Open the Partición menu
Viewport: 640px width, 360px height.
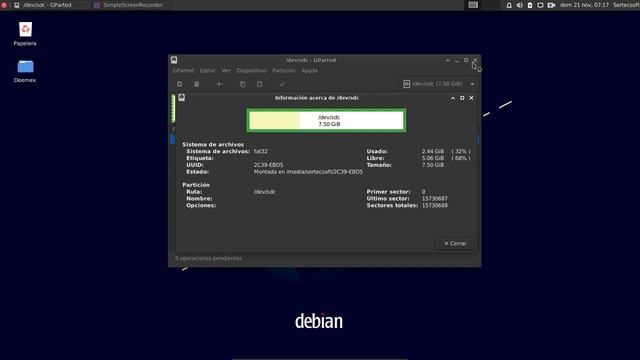(x=284, y=70)
